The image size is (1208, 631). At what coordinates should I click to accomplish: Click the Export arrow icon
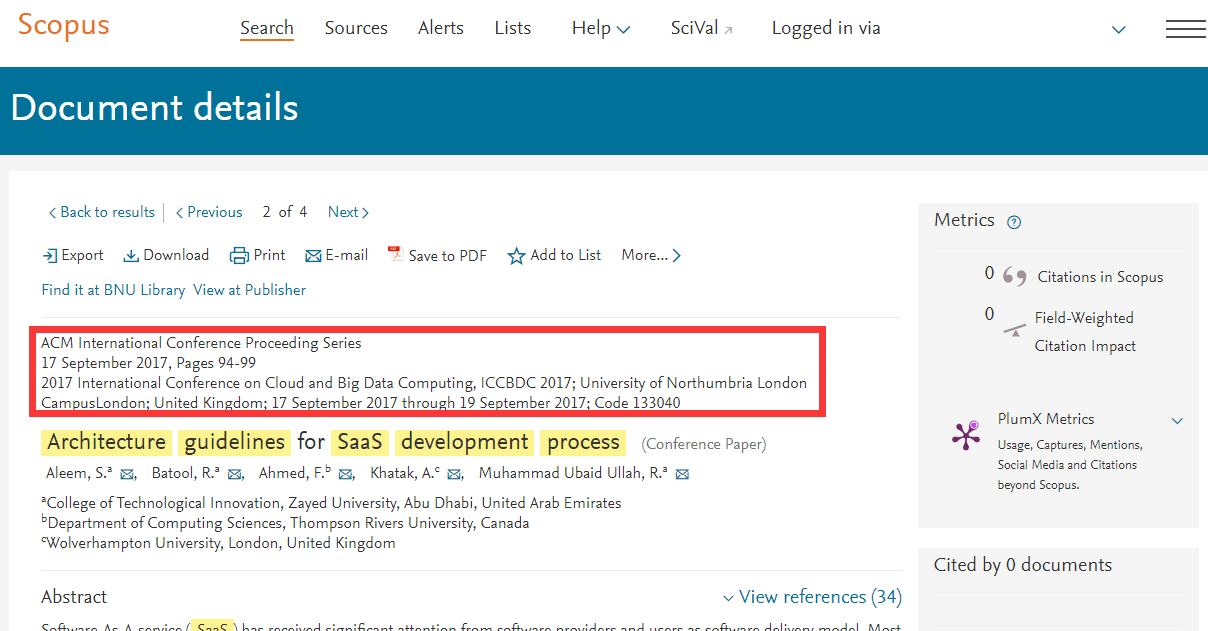(50, 256)
